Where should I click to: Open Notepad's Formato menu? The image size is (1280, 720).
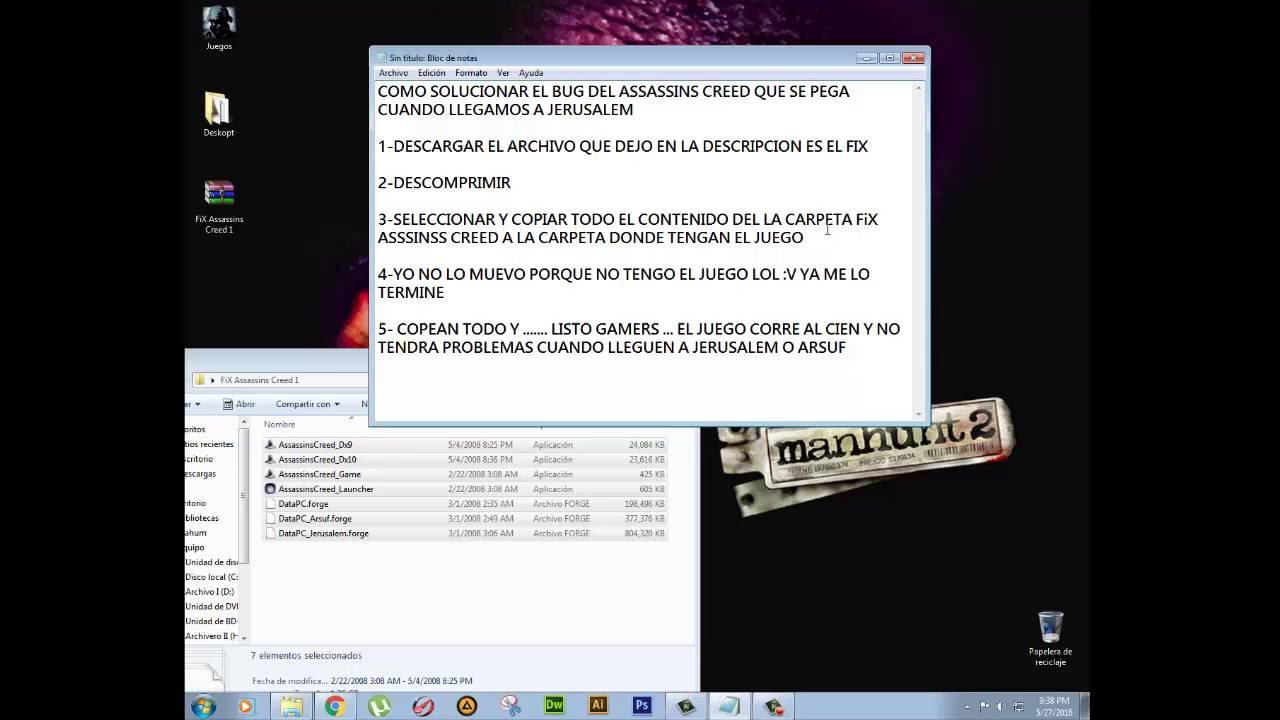coord(471,73)
